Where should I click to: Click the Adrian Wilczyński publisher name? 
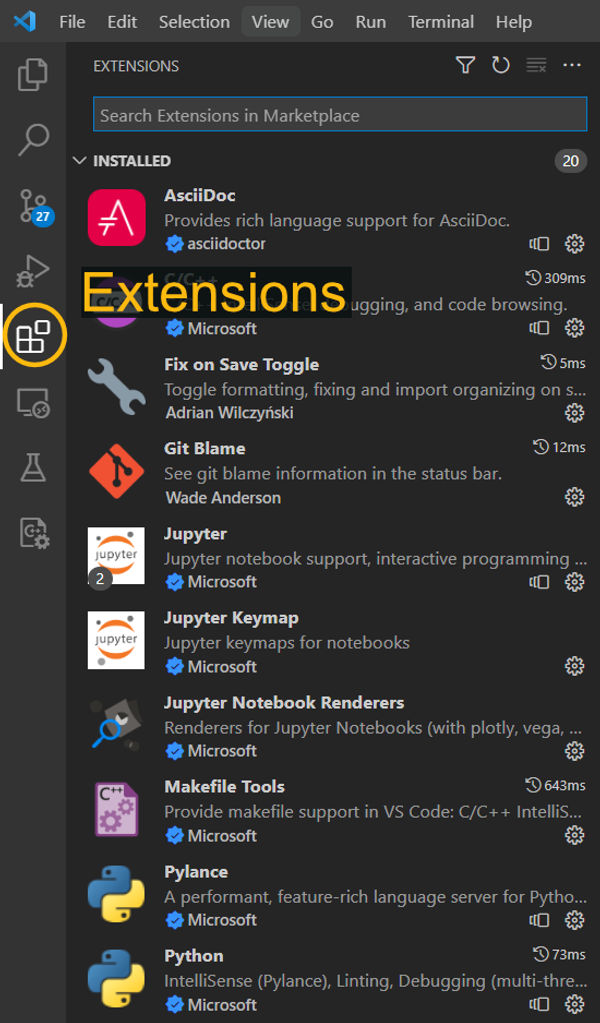tap(230, 412)
